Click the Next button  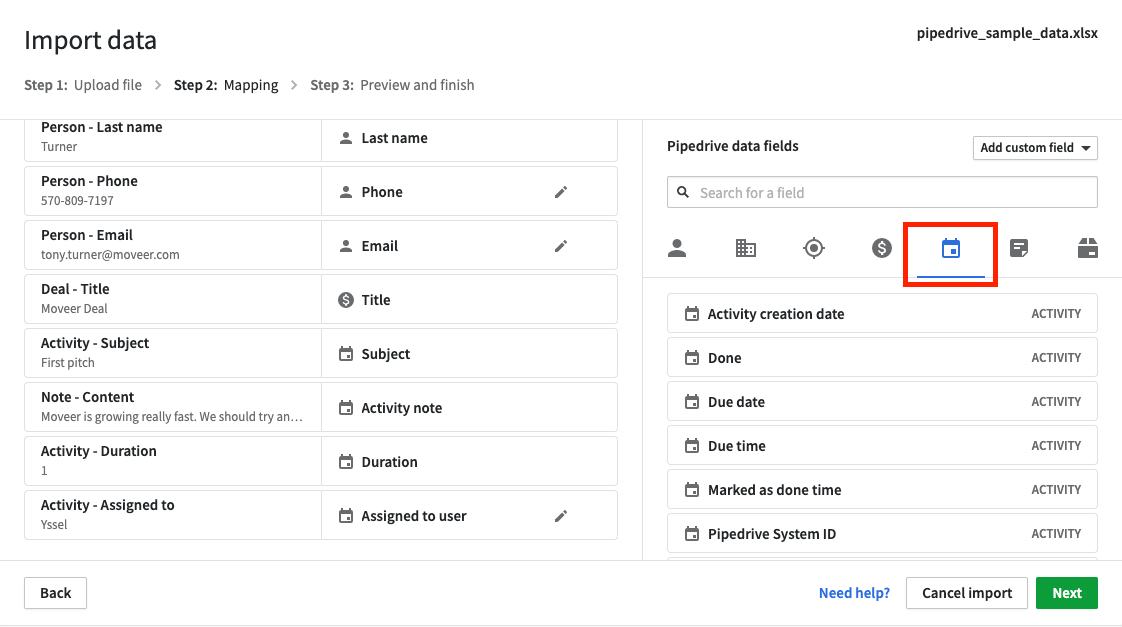pos(1066,593)
